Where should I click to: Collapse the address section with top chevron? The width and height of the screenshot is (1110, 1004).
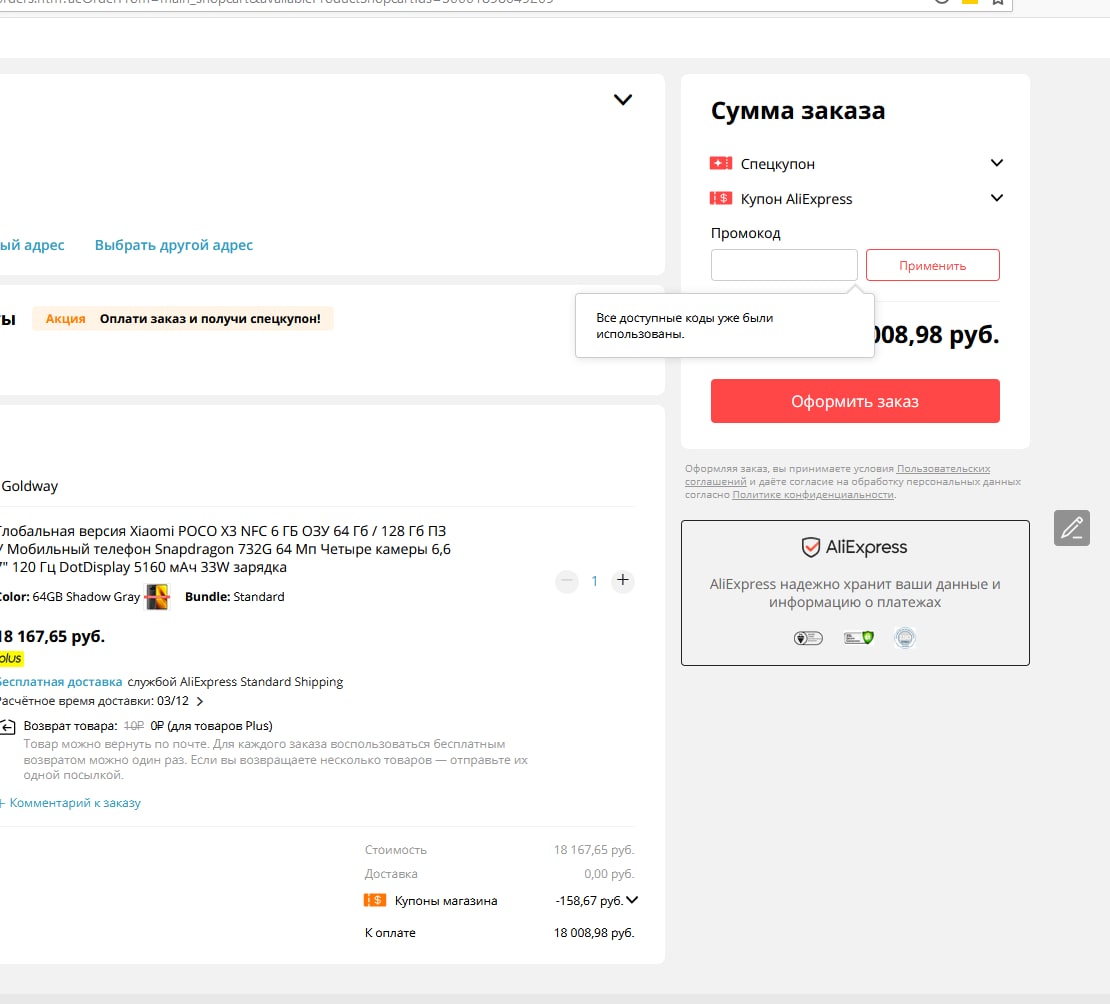[622, 100]
